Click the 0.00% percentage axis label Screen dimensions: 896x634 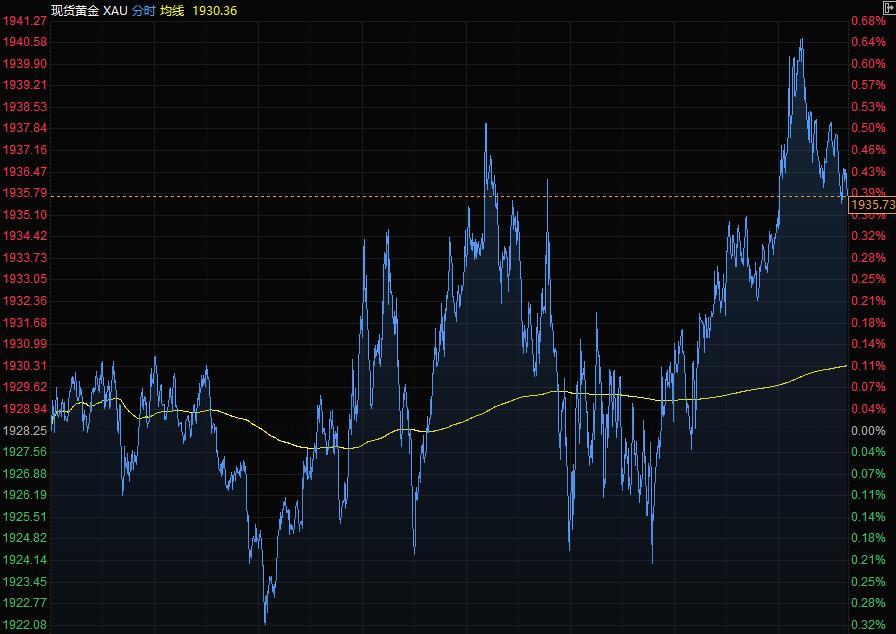868,430
